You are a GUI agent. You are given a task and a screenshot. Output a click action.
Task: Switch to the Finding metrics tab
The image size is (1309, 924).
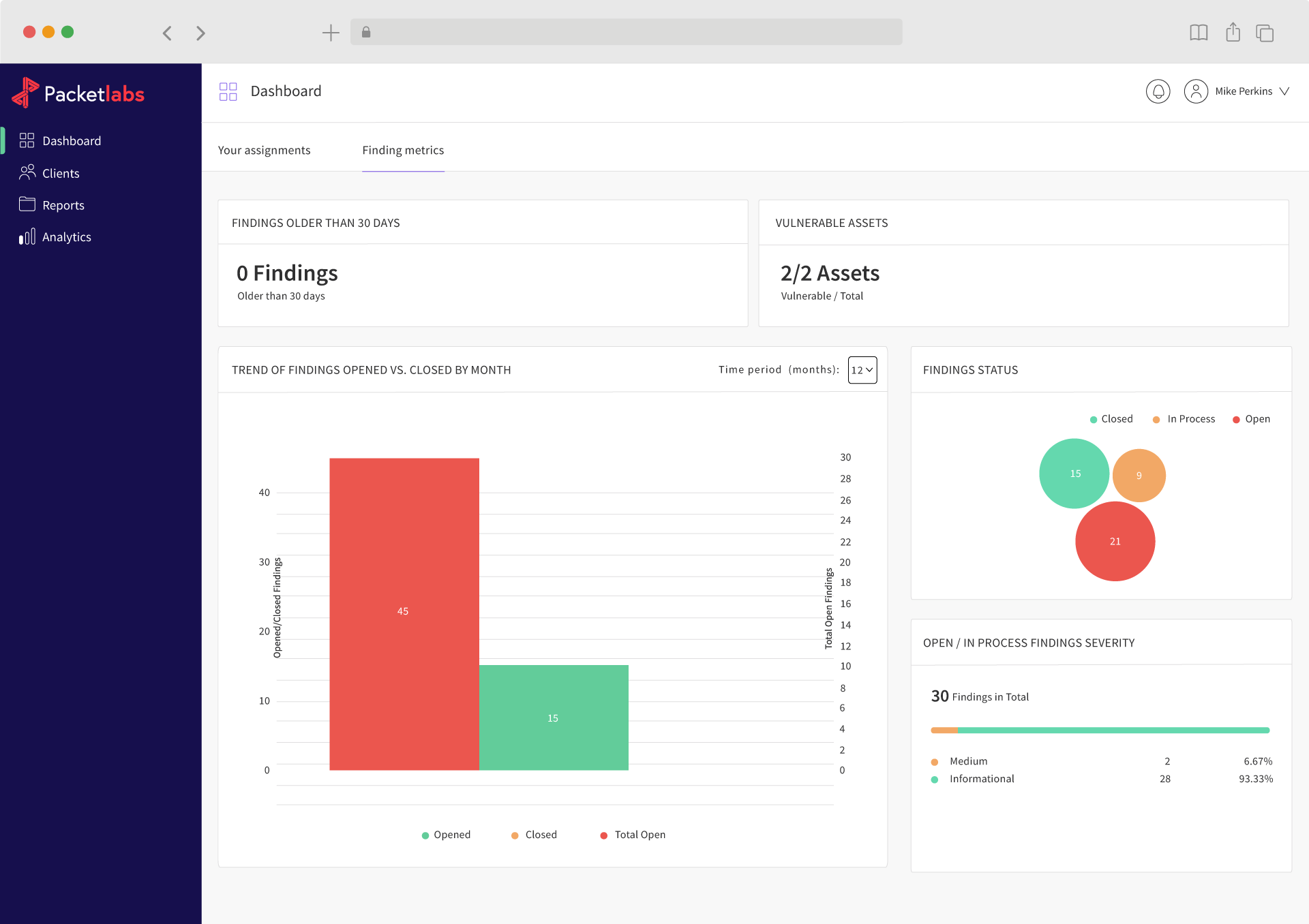(403, 150)
